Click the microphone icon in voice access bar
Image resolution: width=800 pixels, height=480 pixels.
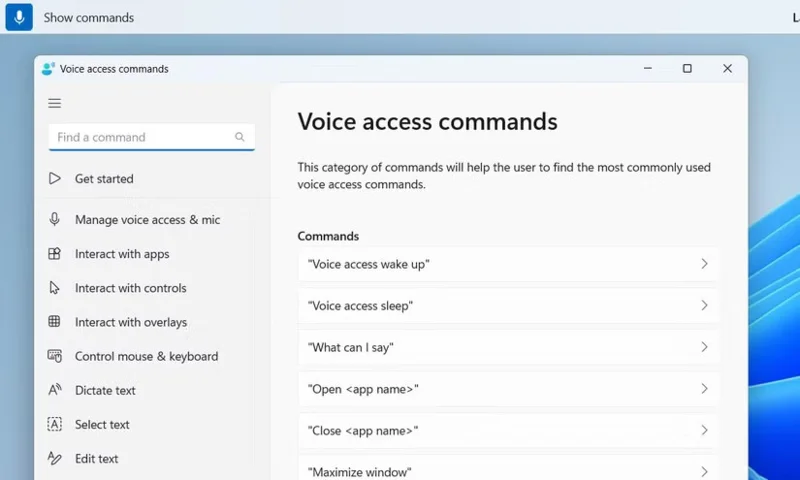tap(19, 17)
